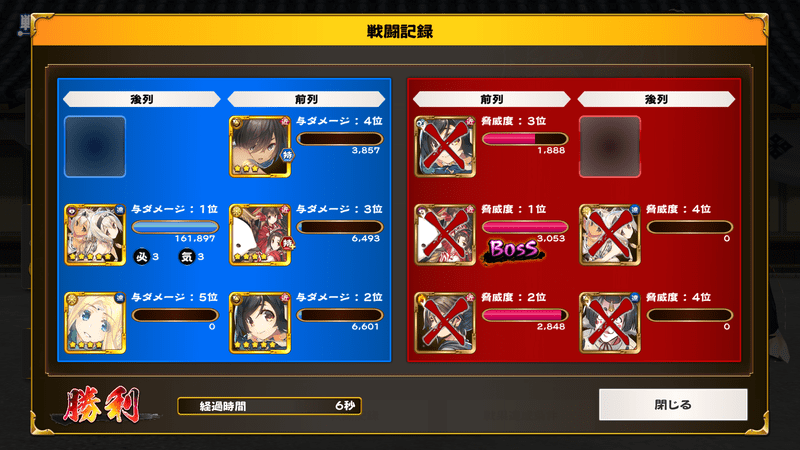
Task: Click the ally 後列 column header
Action: point(141,99)
